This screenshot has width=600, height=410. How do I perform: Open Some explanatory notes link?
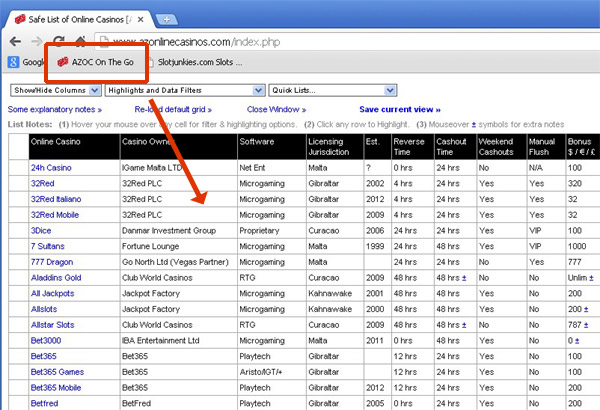[54, 109]
